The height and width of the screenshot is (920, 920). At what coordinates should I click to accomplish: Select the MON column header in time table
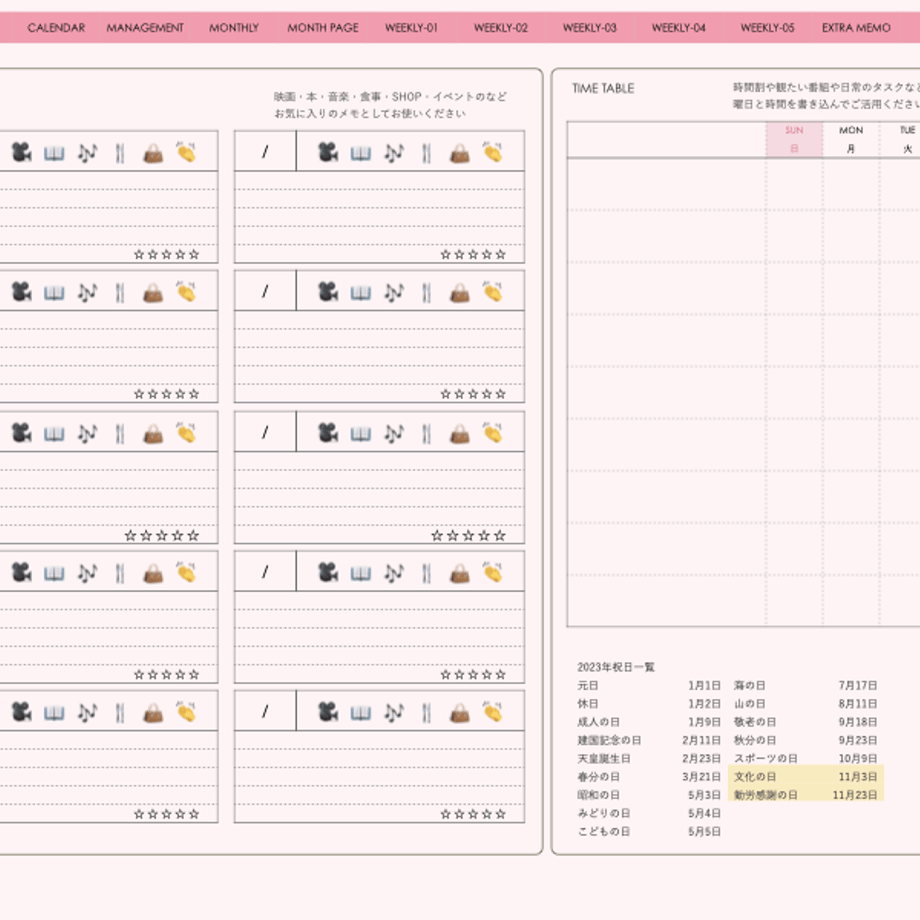pos(851,139)
